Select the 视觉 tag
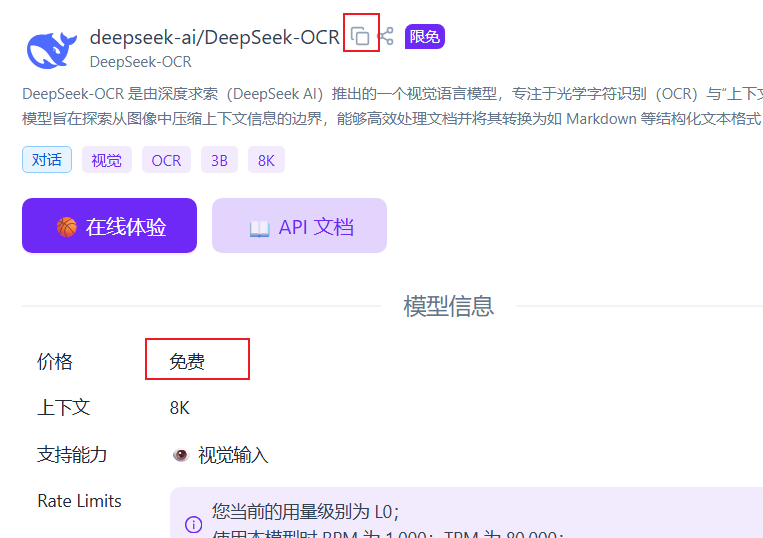Image resolution: width=763 pixels, height=538 pixels. coord(107,160)
